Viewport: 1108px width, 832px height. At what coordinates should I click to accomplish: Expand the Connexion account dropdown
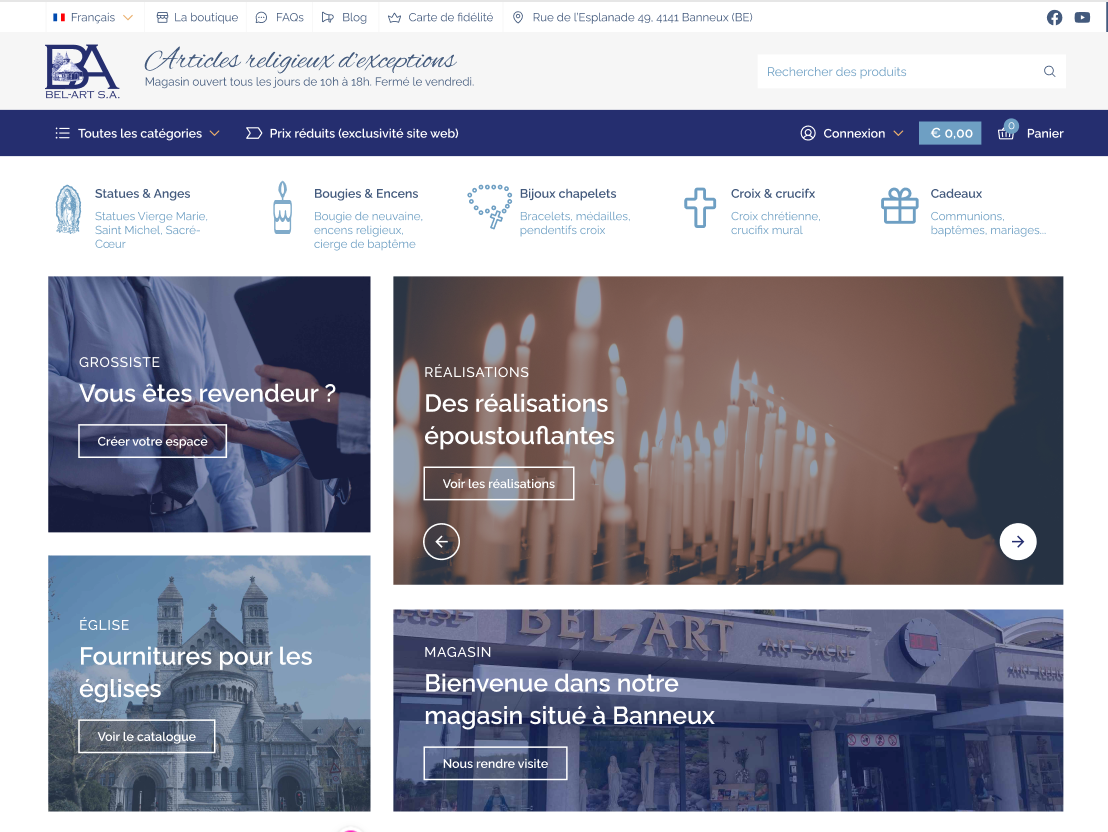pyautogui.click(x=852, y=132)
